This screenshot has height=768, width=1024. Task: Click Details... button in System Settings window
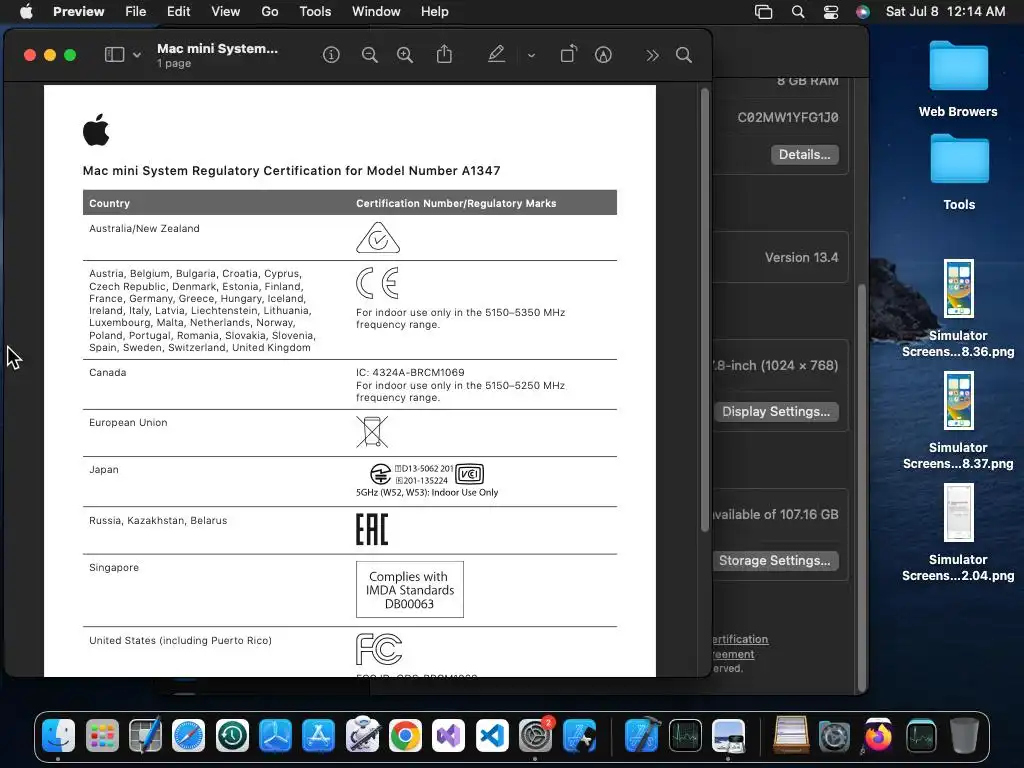pyautogui.click(x=805, y=155)
